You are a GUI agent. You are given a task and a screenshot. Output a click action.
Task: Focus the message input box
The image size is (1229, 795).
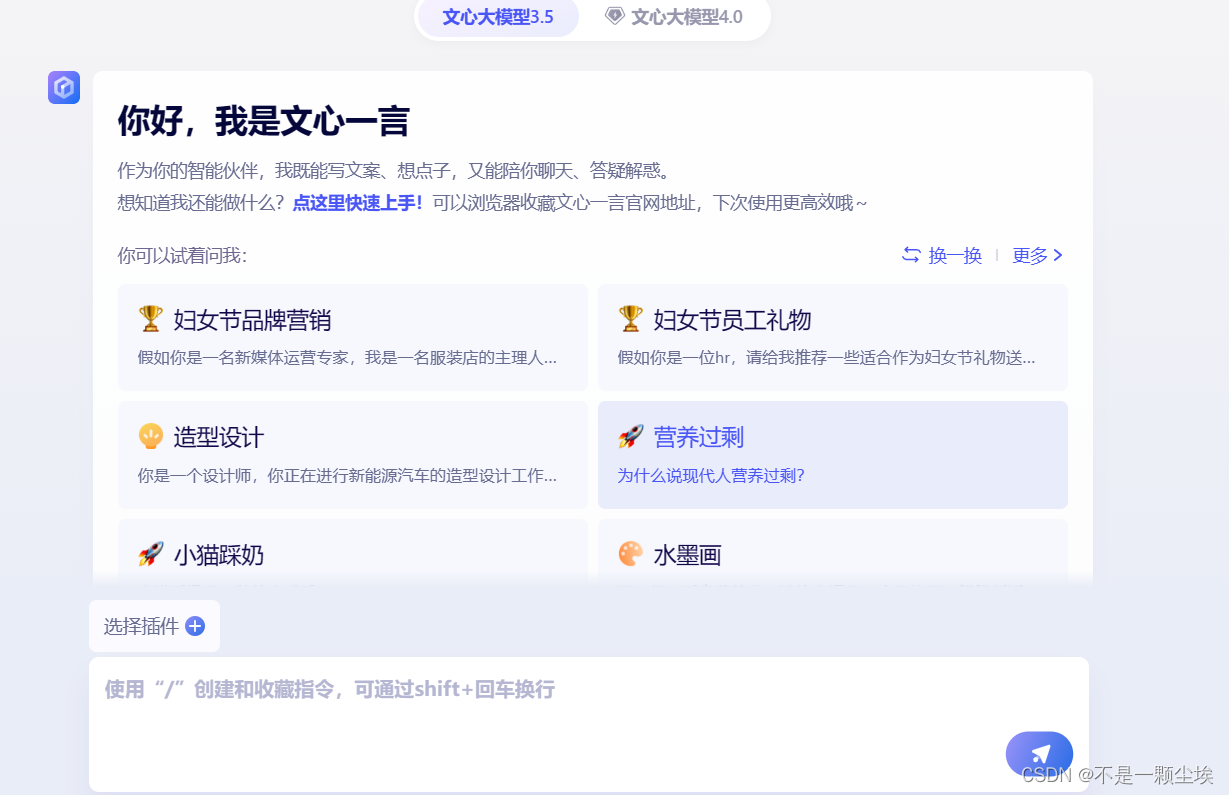589,724
